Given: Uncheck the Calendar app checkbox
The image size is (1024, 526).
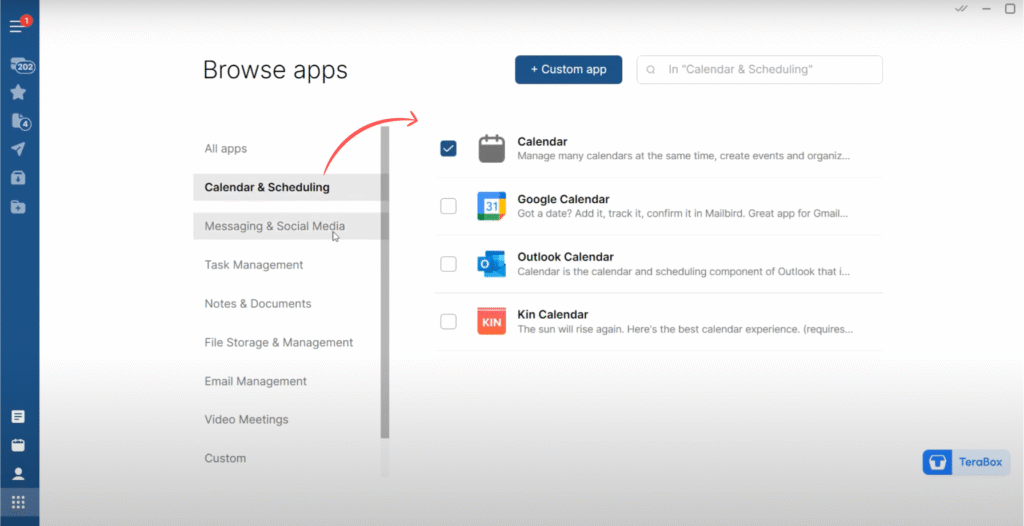Looking at the screenshot, I should click(x=448, y=149).
